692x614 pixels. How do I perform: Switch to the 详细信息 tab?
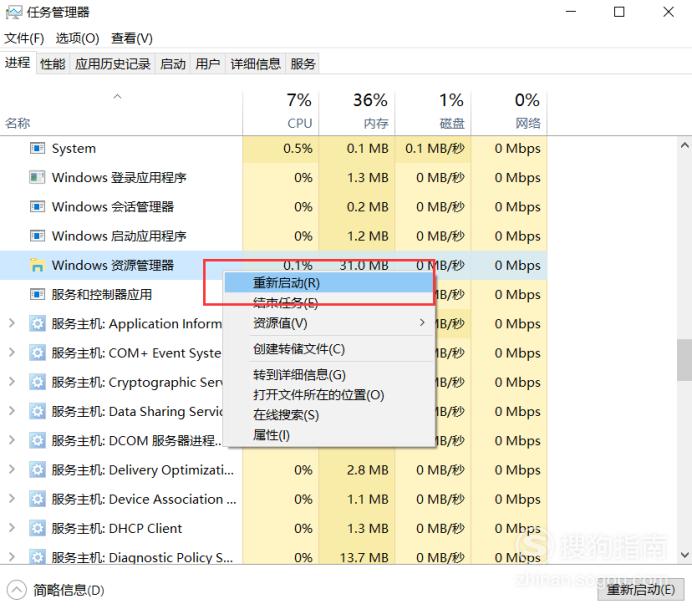[x=256, y=64]
